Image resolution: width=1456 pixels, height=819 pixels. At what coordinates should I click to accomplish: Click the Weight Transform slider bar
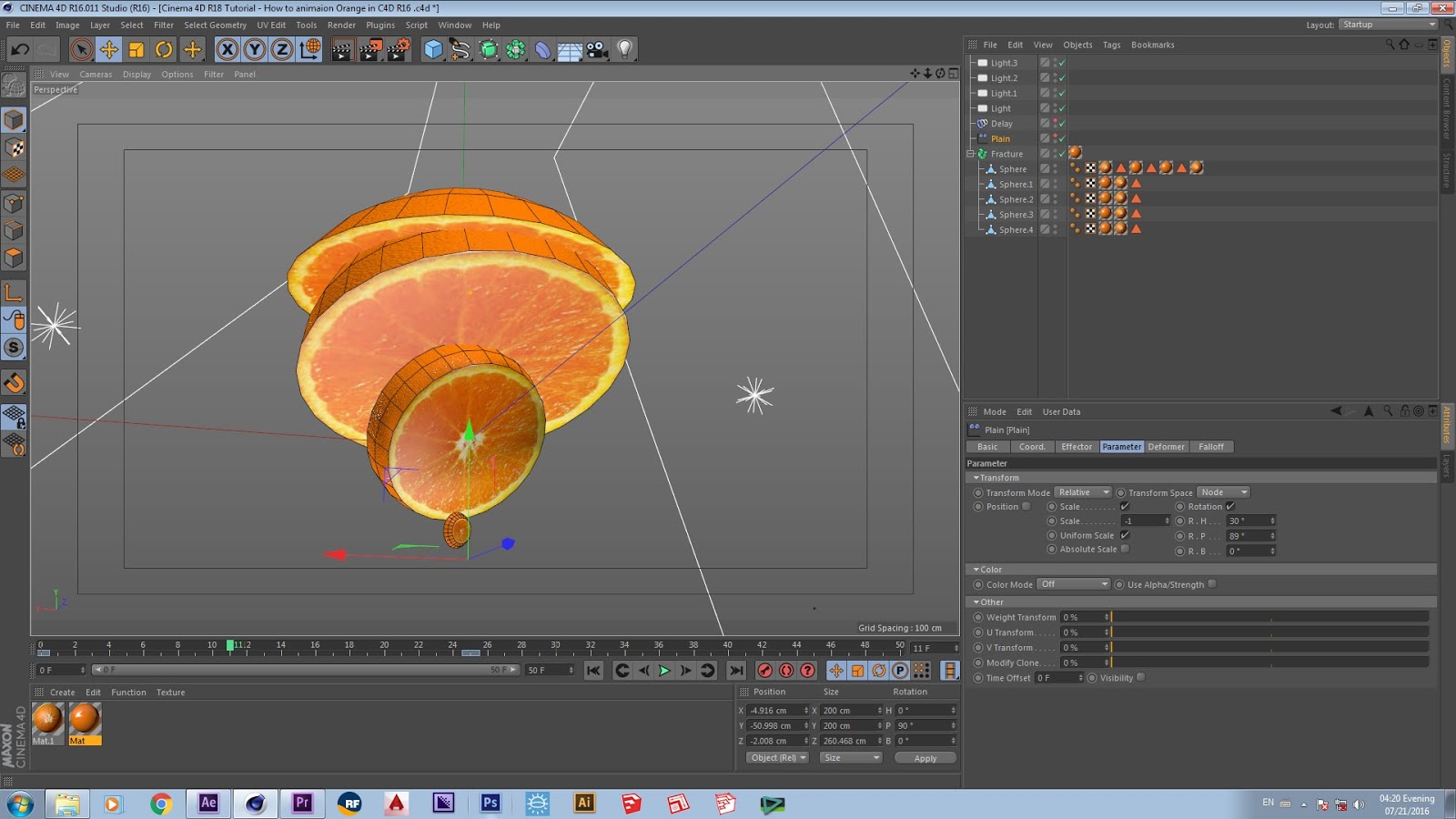[1269, 617]
